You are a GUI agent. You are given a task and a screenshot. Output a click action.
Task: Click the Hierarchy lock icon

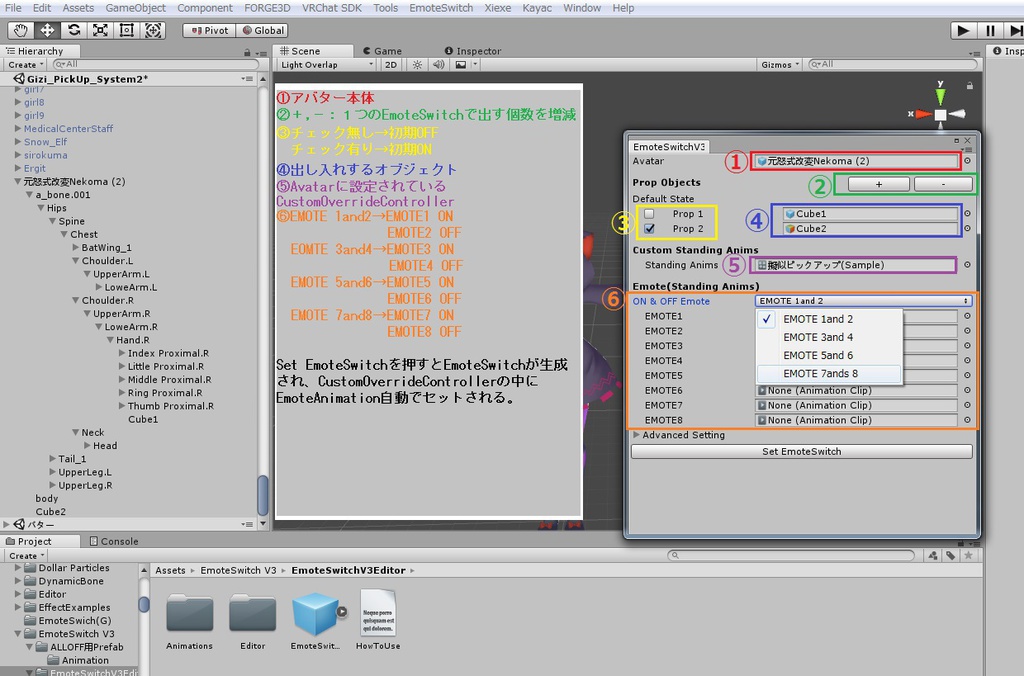(x=247, y=52)
